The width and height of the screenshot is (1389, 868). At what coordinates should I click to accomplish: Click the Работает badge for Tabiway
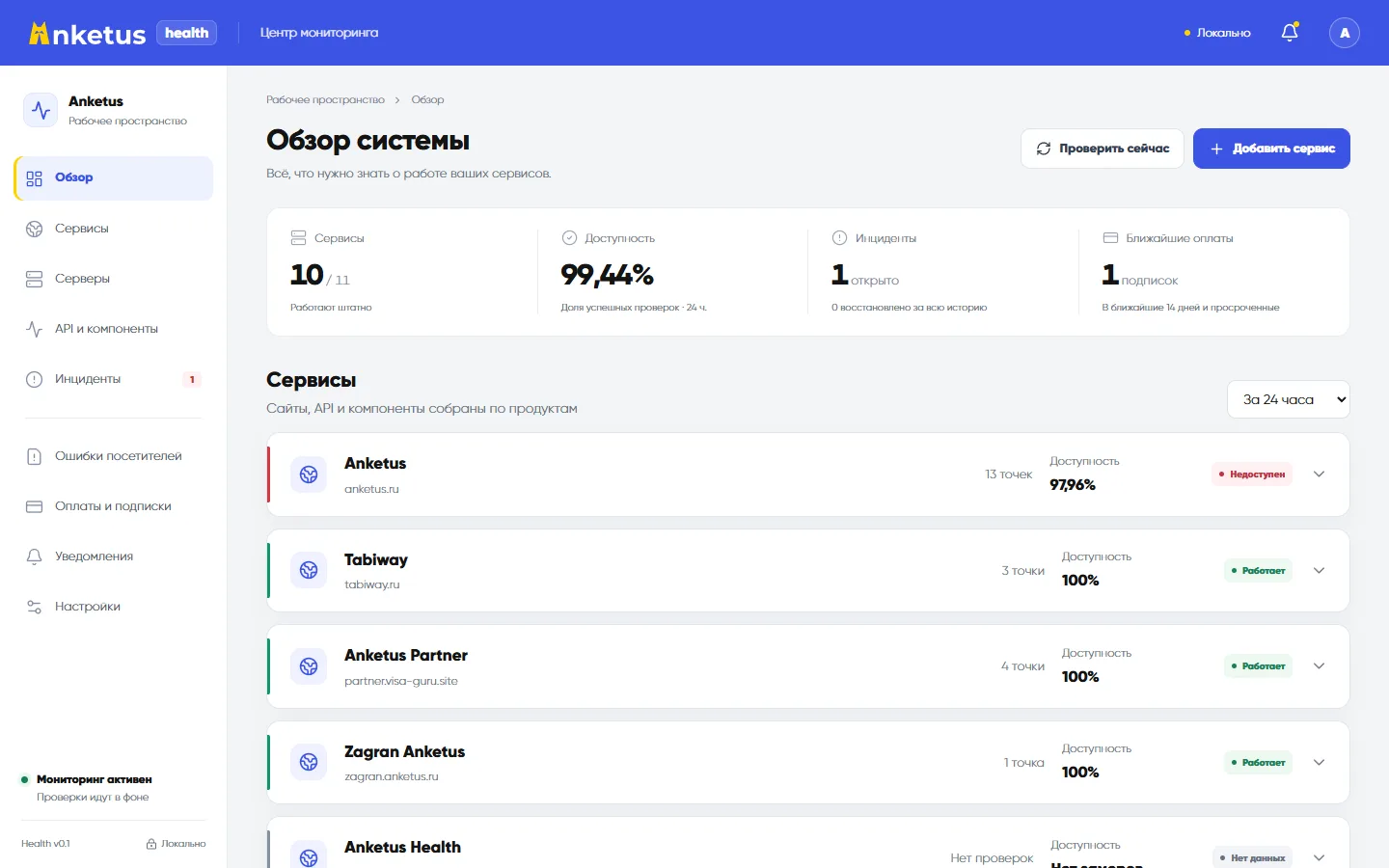coord(1258,571)
